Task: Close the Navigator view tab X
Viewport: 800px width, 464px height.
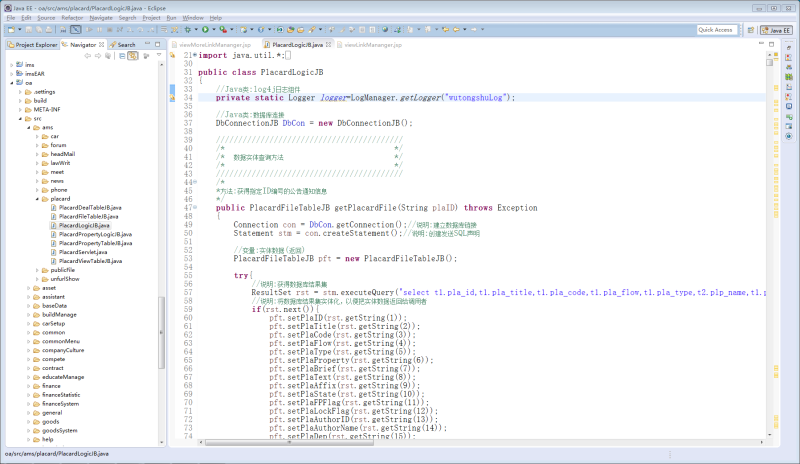Action: 102,45
